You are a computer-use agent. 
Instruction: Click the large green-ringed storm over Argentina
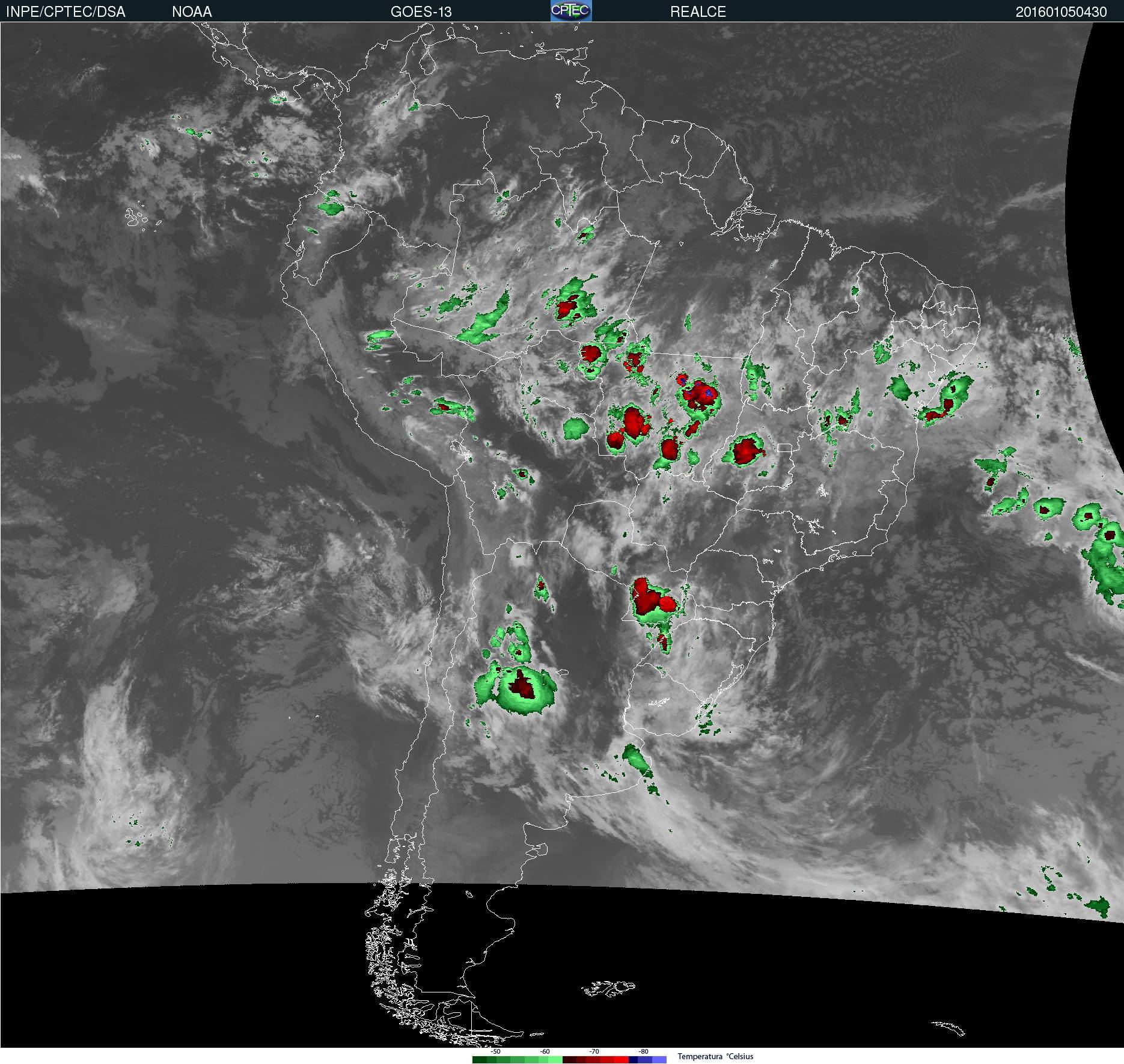[516, 689]
